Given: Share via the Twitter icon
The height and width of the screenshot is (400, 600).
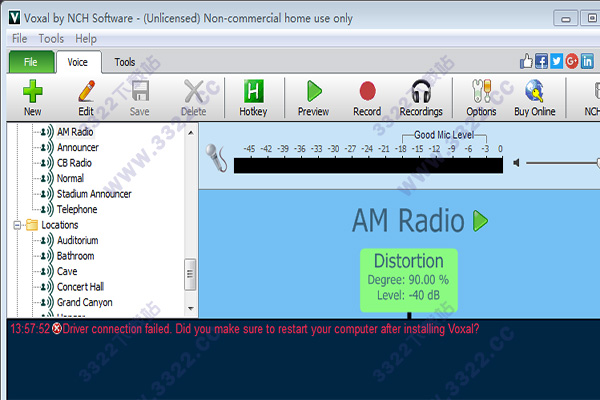Looking at the screenshot, I should 557,61.
